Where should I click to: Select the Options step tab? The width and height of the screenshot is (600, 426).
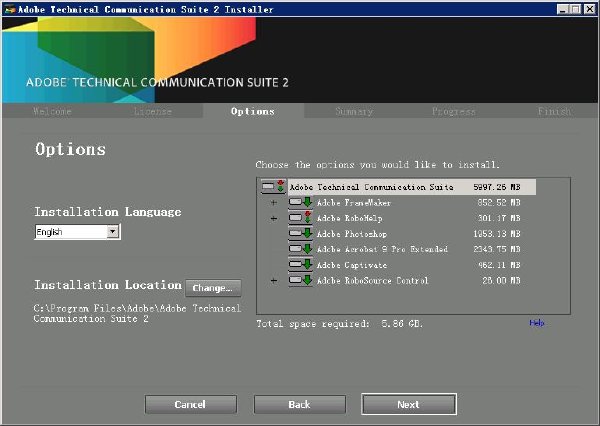point(253,111)
